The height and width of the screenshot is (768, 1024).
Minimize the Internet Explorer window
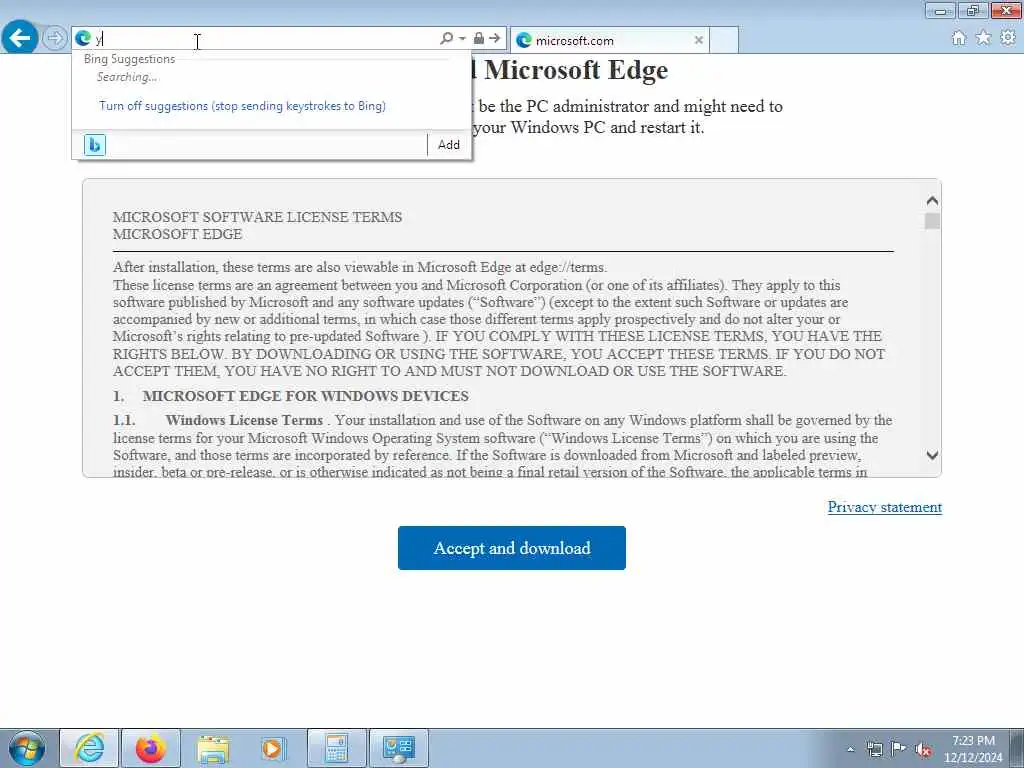[x=940, y=10]
